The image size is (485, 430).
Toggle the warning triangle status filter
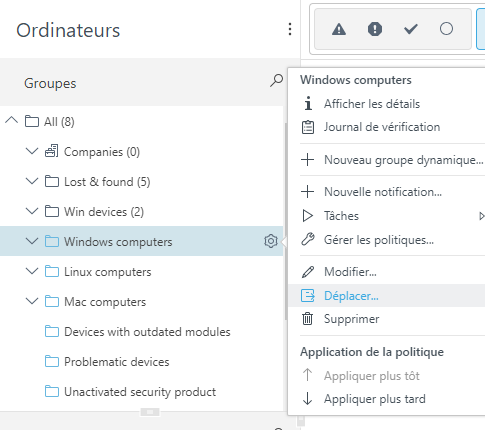pos(339,29)
